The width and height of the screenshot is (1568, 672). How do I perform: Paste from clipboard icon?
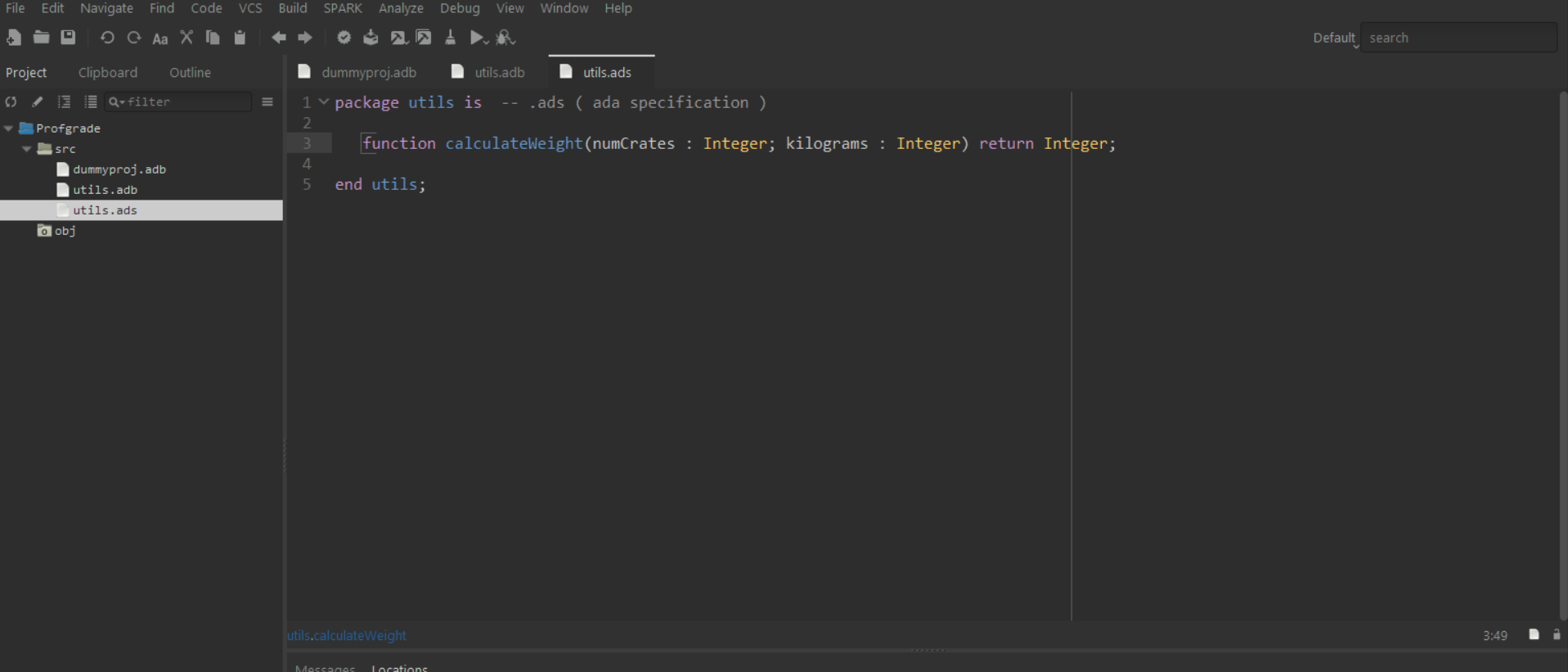click(x=240, y=38)
